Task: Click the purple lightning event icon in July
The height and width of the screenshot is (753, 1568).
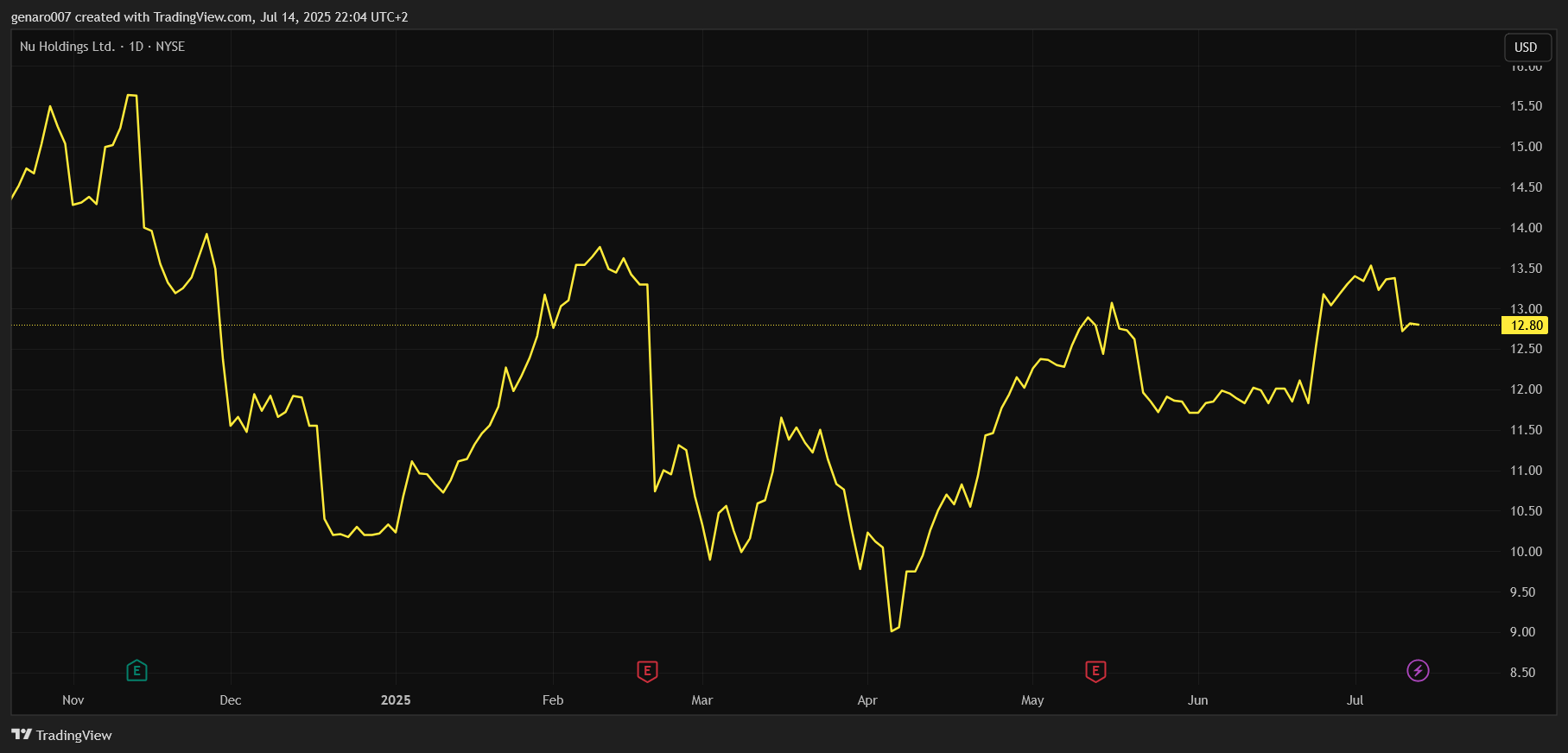Action: tap(1418, 670)
